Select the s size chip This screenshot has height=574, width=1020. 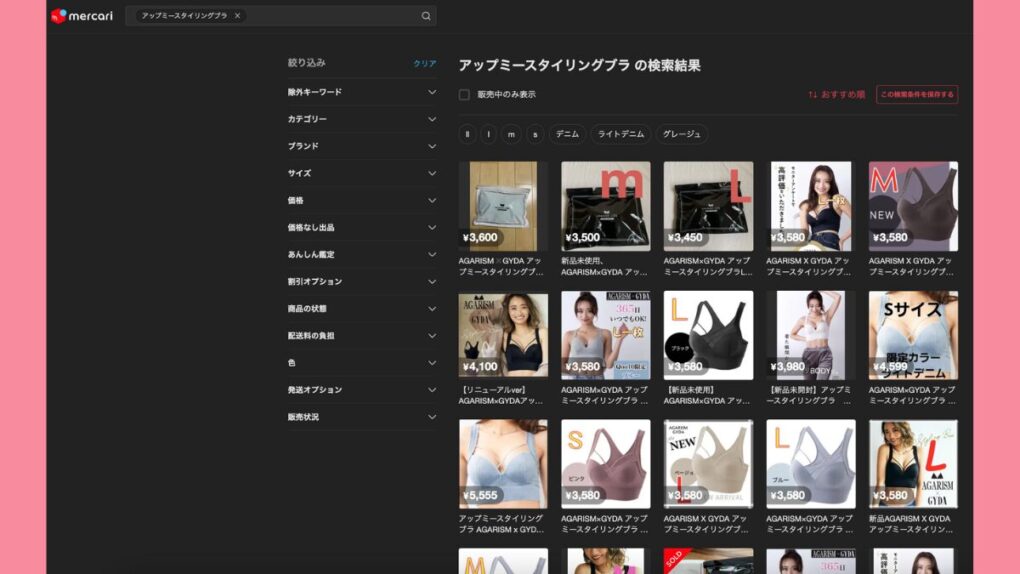535,134
